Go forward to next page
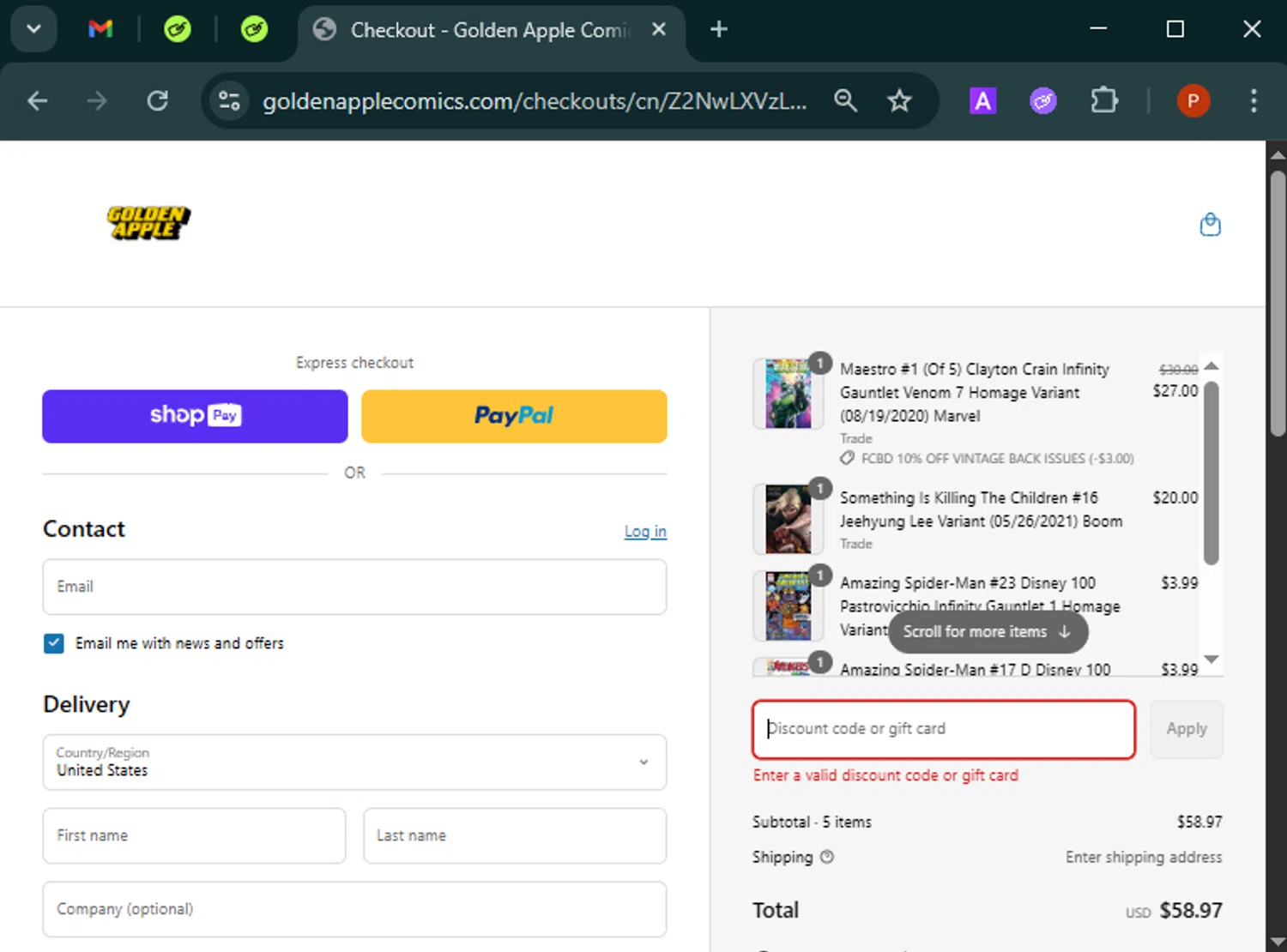The image size is (1287, 952). (97, 101)
